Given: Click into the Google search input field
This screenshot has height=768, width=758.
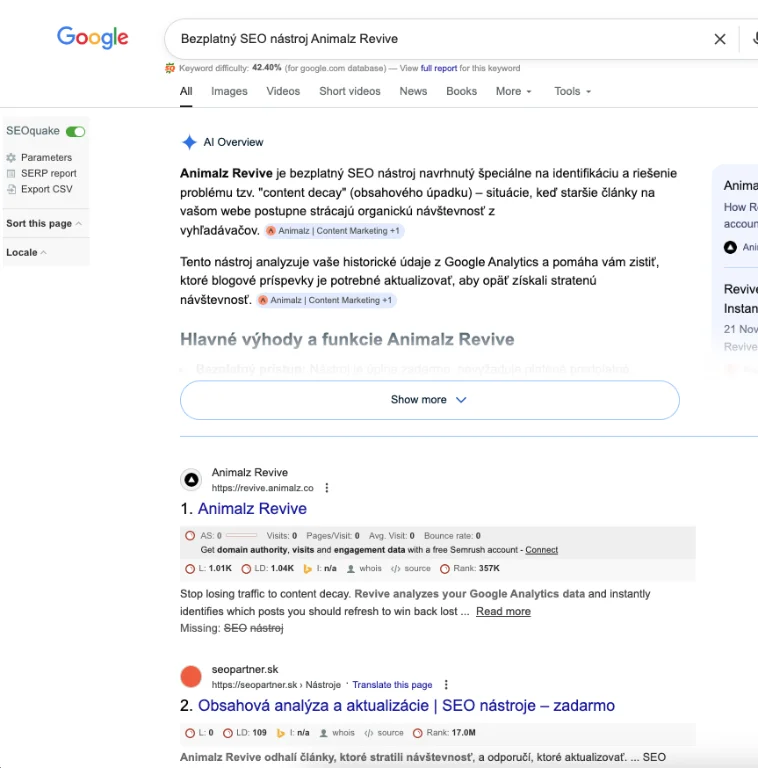Looking at the screenshot, I should click(430, 39).
